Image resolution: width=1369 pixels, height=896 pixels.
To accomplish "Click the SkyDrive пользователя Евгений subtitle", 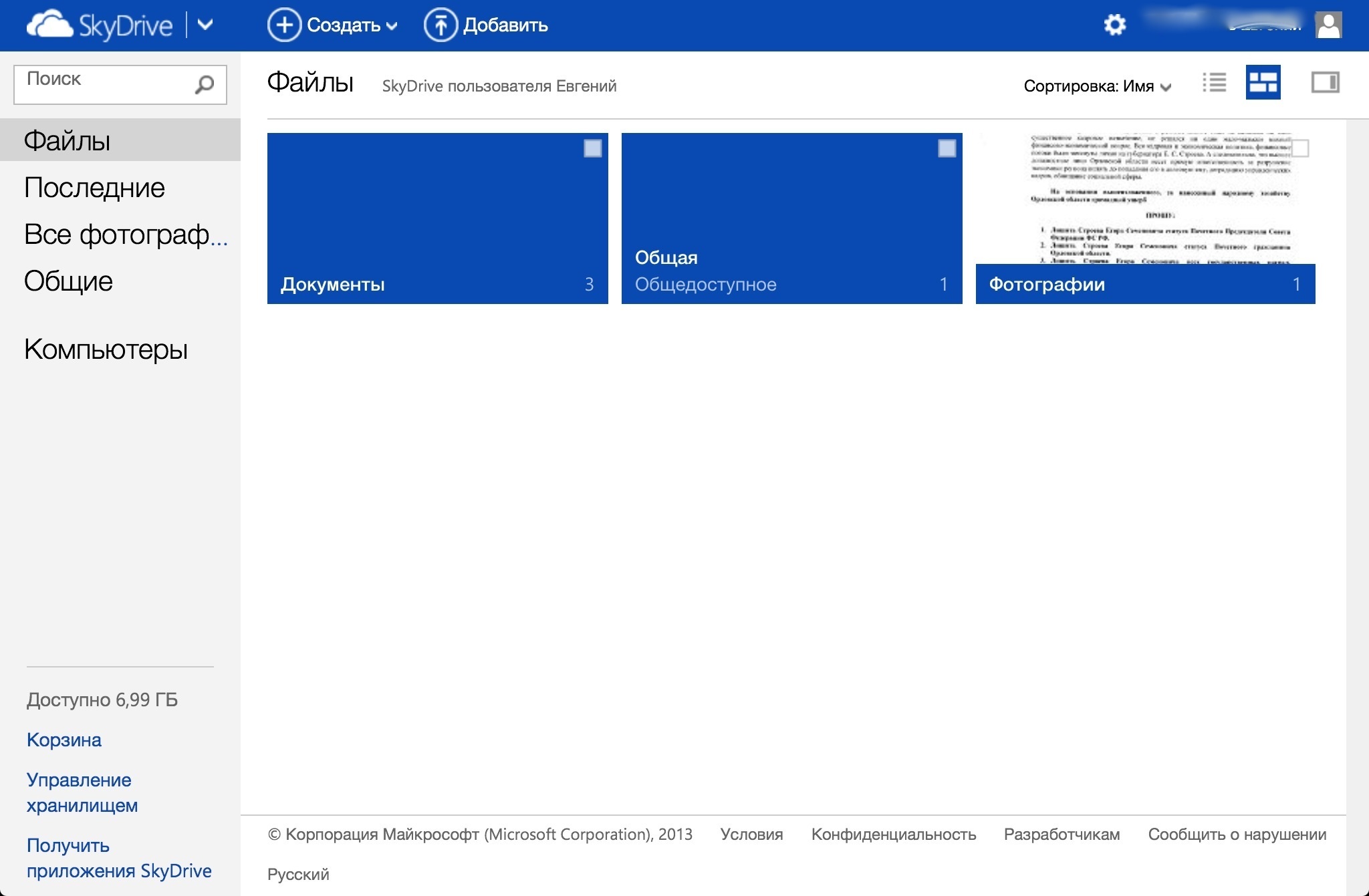I will [499, 86].
